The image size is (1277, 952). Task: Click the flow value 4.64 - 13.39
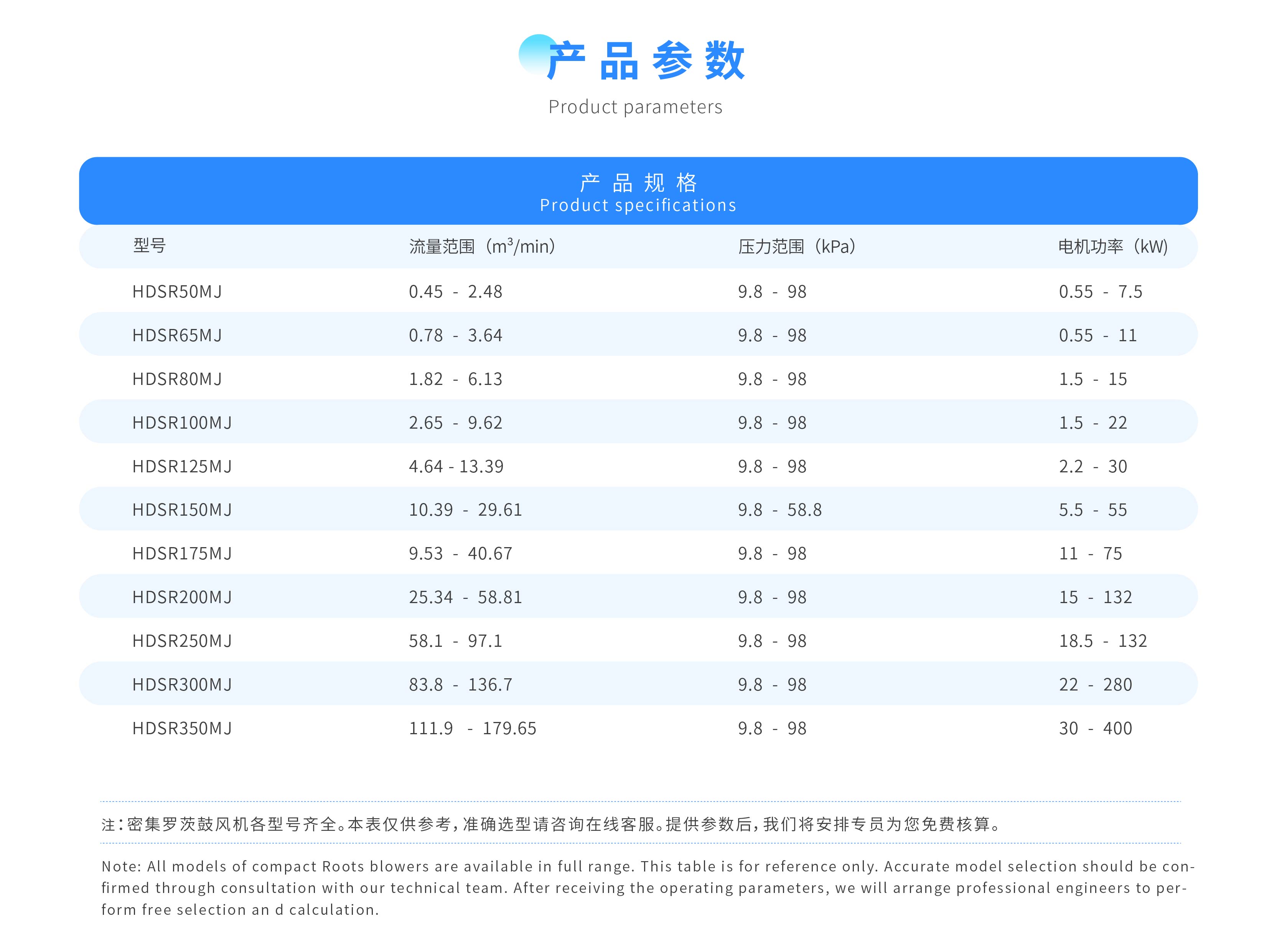456,466
